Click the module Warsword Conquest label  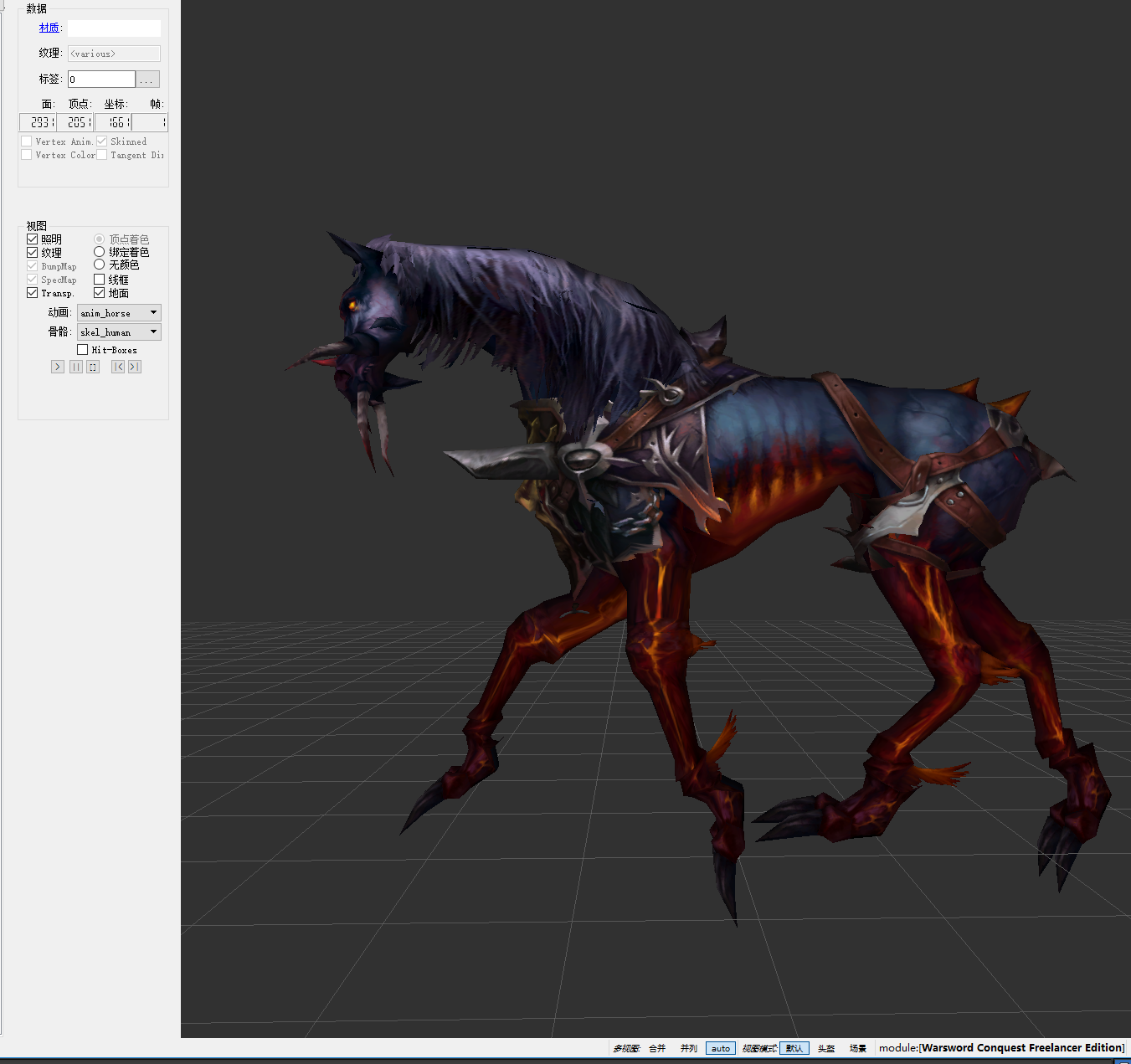(1001, 1048)
